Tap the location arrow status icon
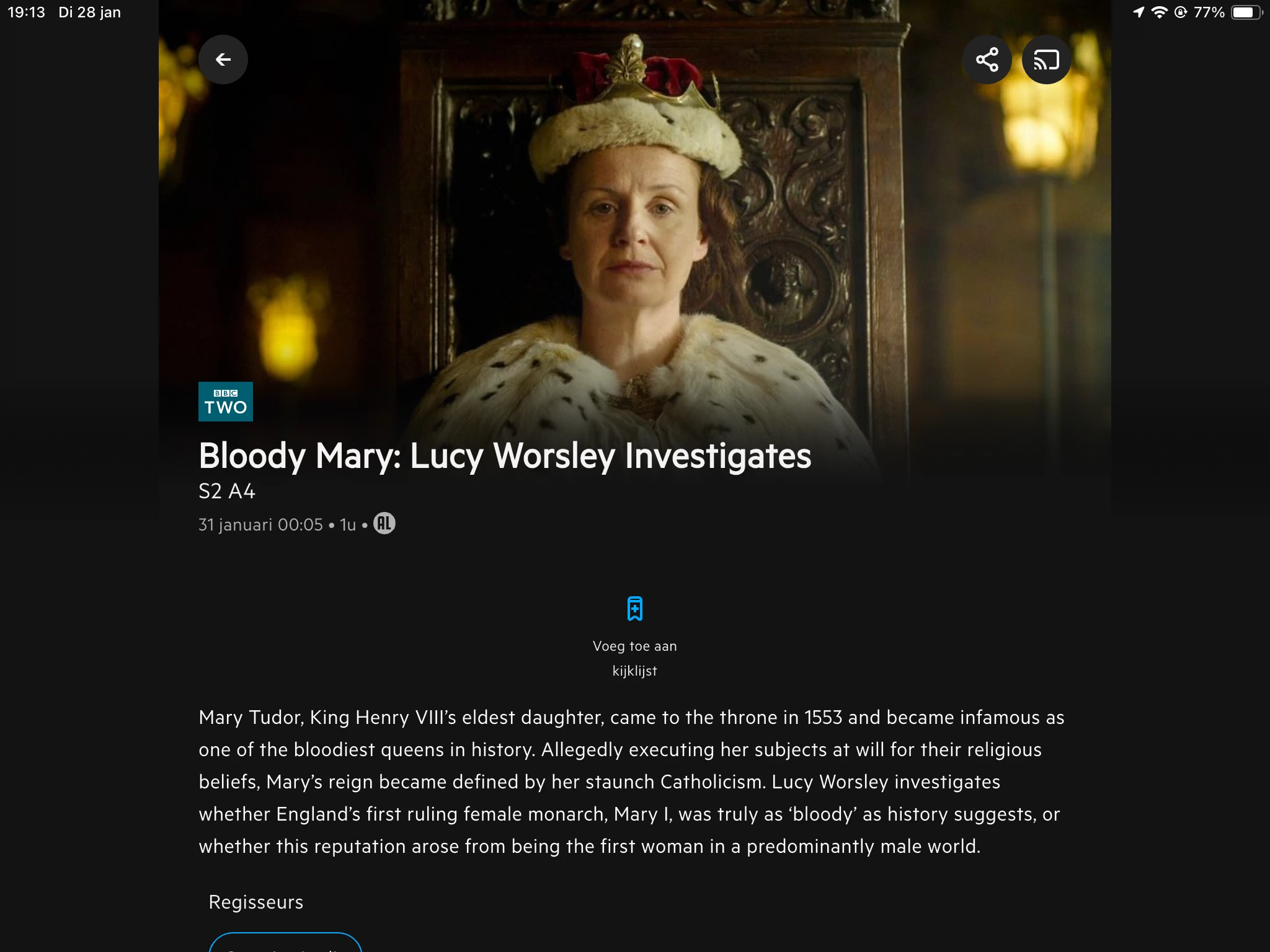1270x952 pixels. tap(1139, 12)
